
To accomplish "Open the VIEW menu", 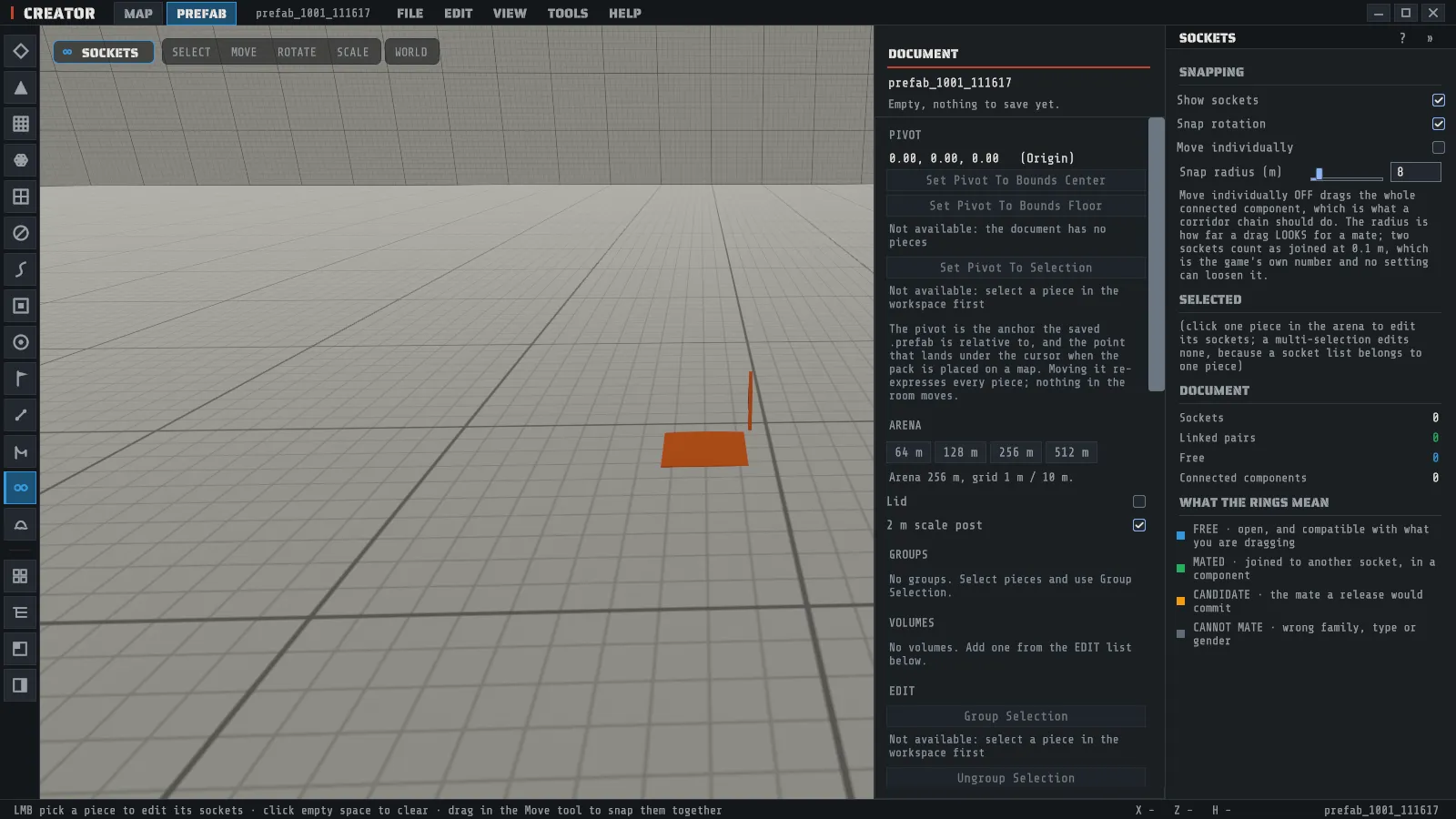I will 510,14.
